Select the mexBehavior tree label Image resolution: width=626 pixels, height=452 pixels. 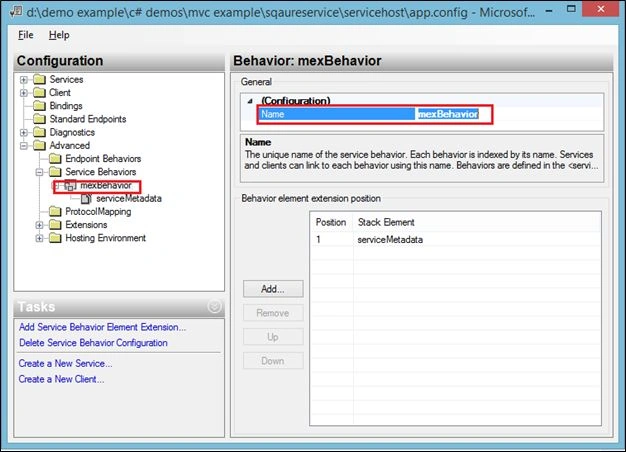(106, 185)
